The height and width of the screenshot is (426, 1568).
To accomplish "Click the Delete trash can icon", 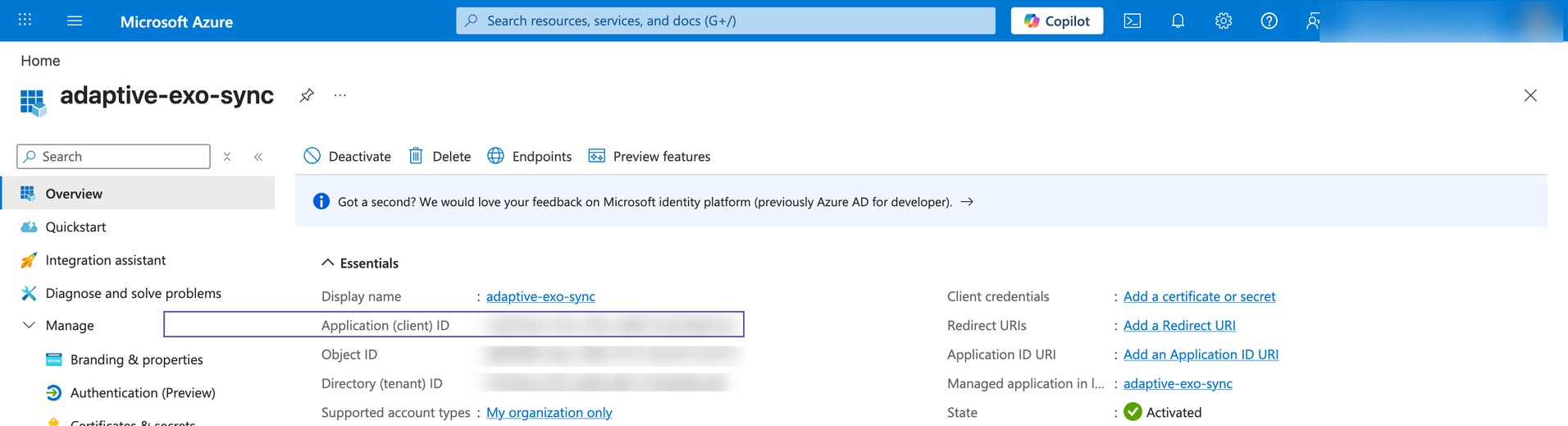I will (416, 156).
